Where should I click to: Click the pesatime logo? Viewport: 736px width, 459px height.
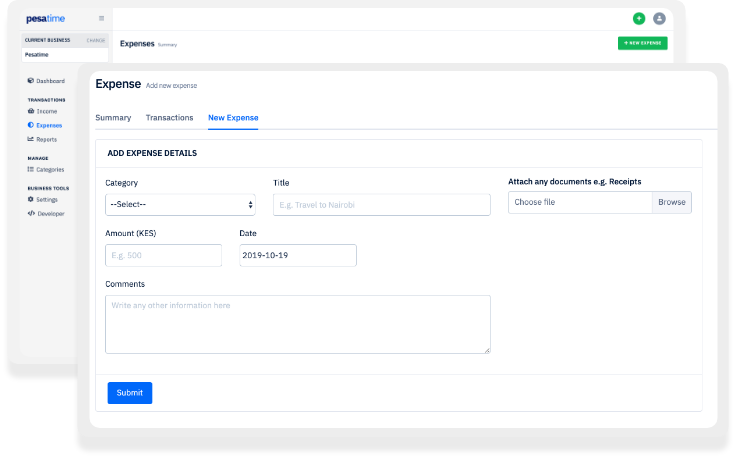[x=46, y=19]
